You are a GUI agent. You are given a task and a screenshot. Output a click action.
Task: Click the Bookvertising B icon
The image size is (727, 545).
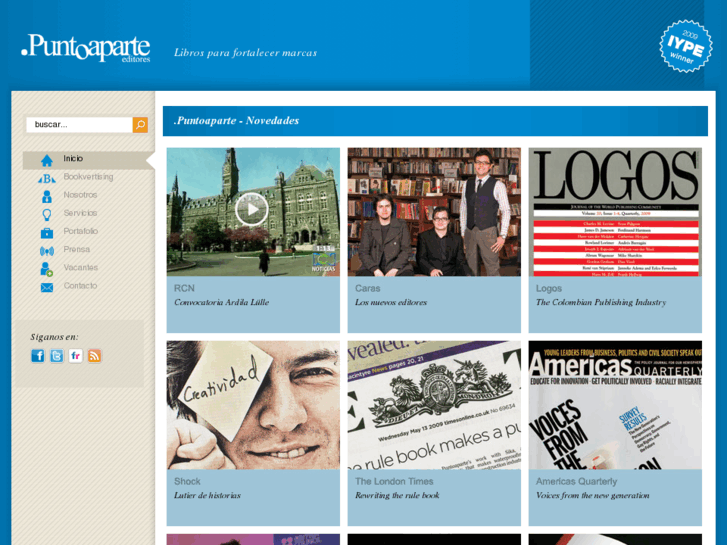click(47, 179)
